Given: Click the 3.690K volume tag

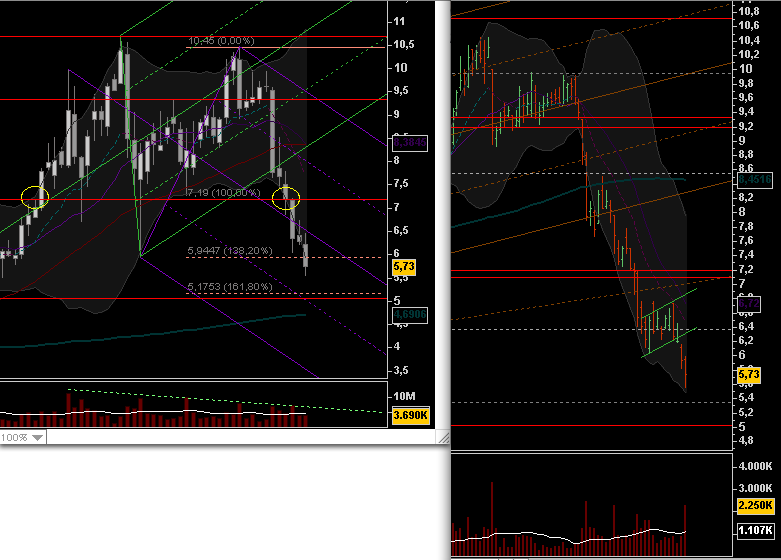Looking at the screenshot, I should [410, 415].
